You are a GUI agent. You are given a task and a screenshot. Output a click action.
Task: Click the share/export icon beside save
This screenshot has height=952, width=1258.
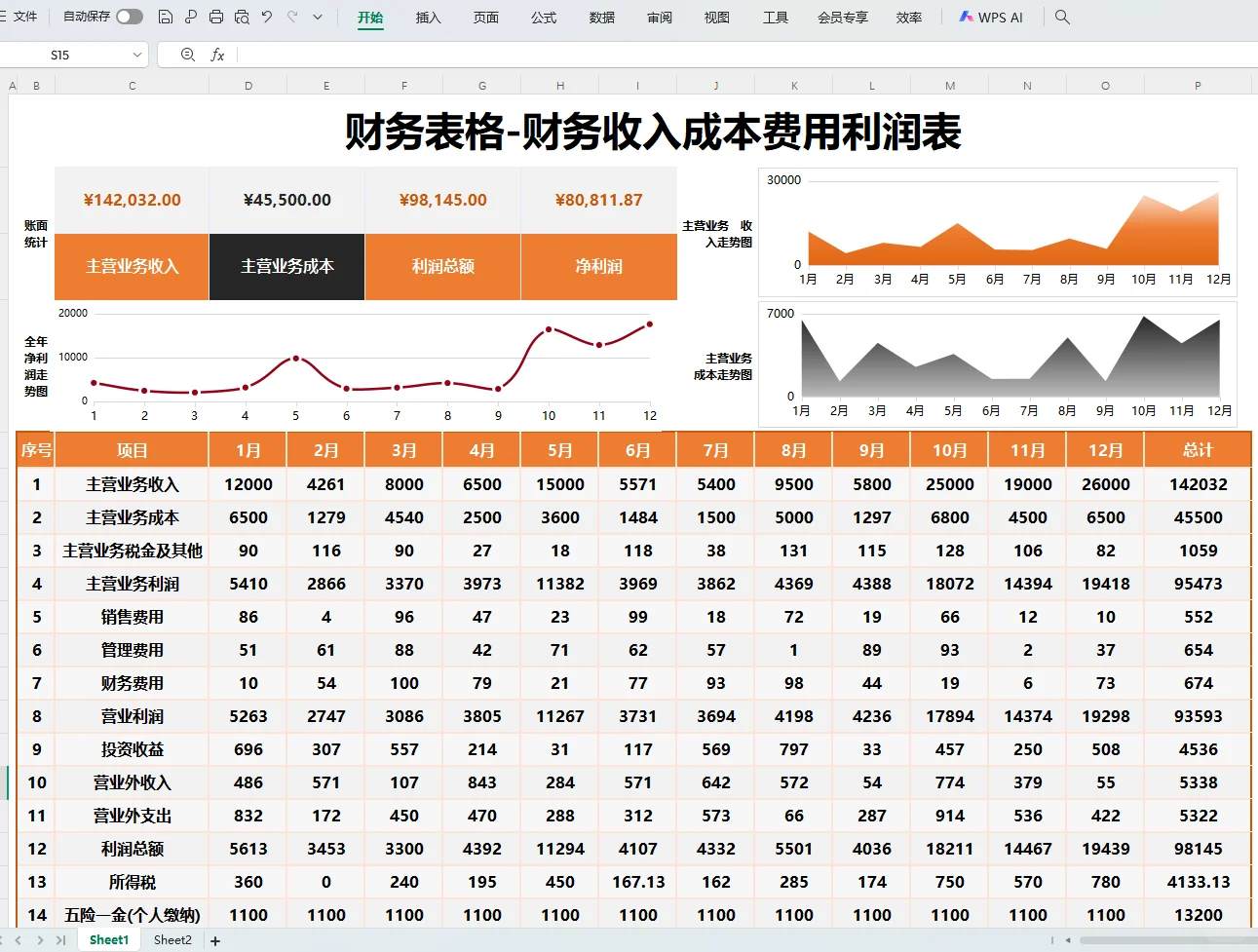coord(191,17)
